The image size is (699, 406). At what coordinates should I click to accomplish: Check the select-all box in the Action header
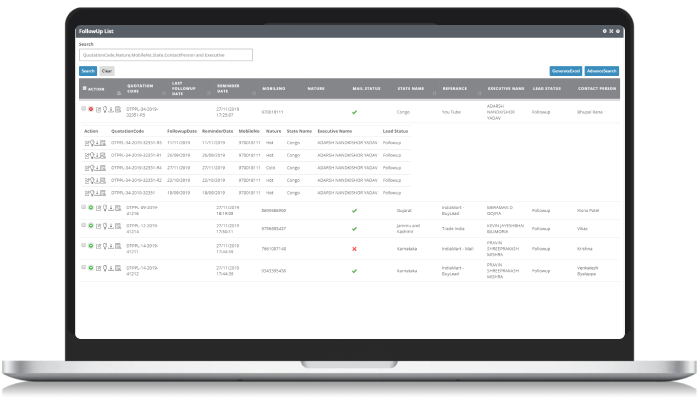83,88
